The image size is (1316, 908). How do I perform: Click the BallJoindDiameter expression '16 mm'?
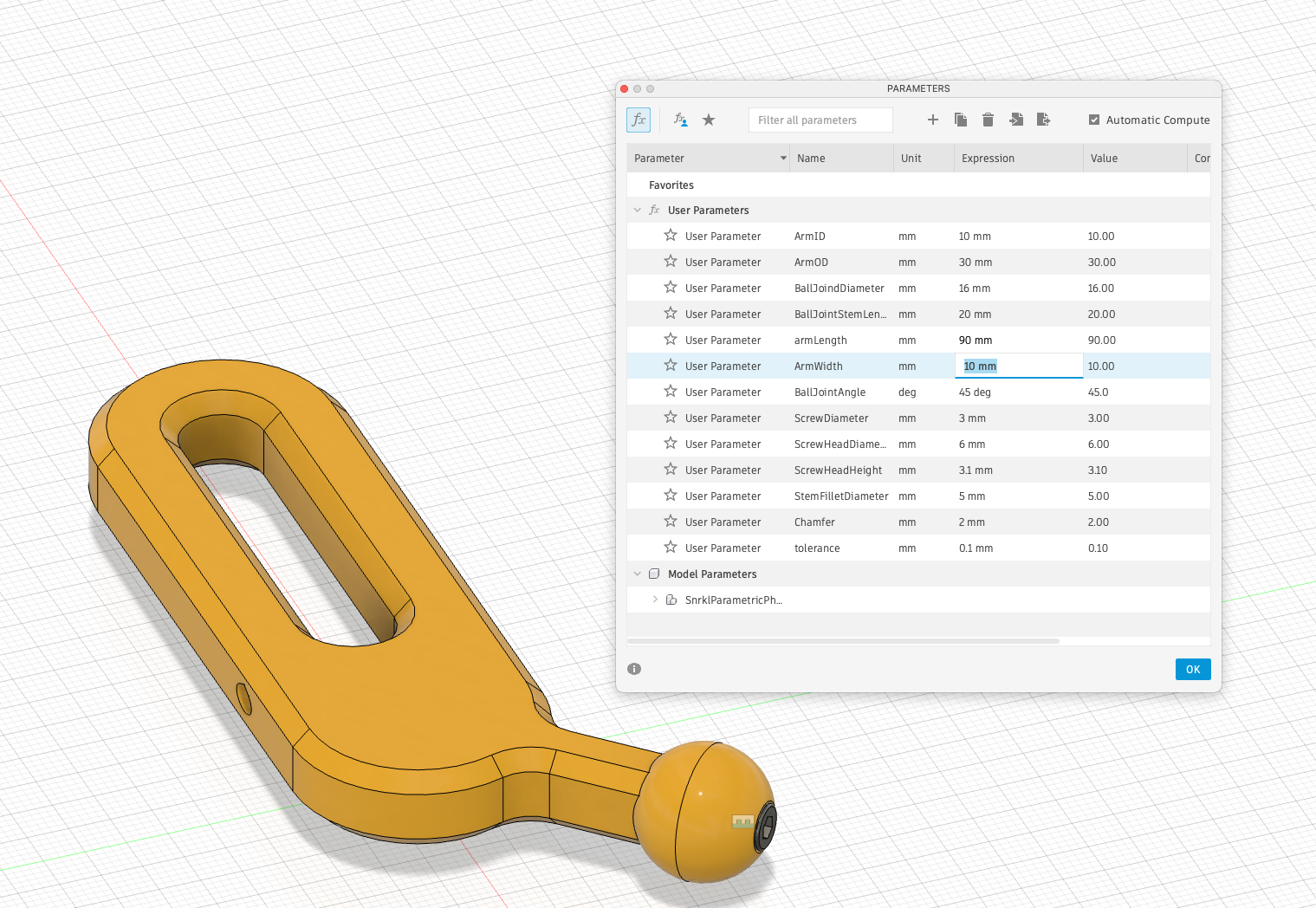coord(975,289)
